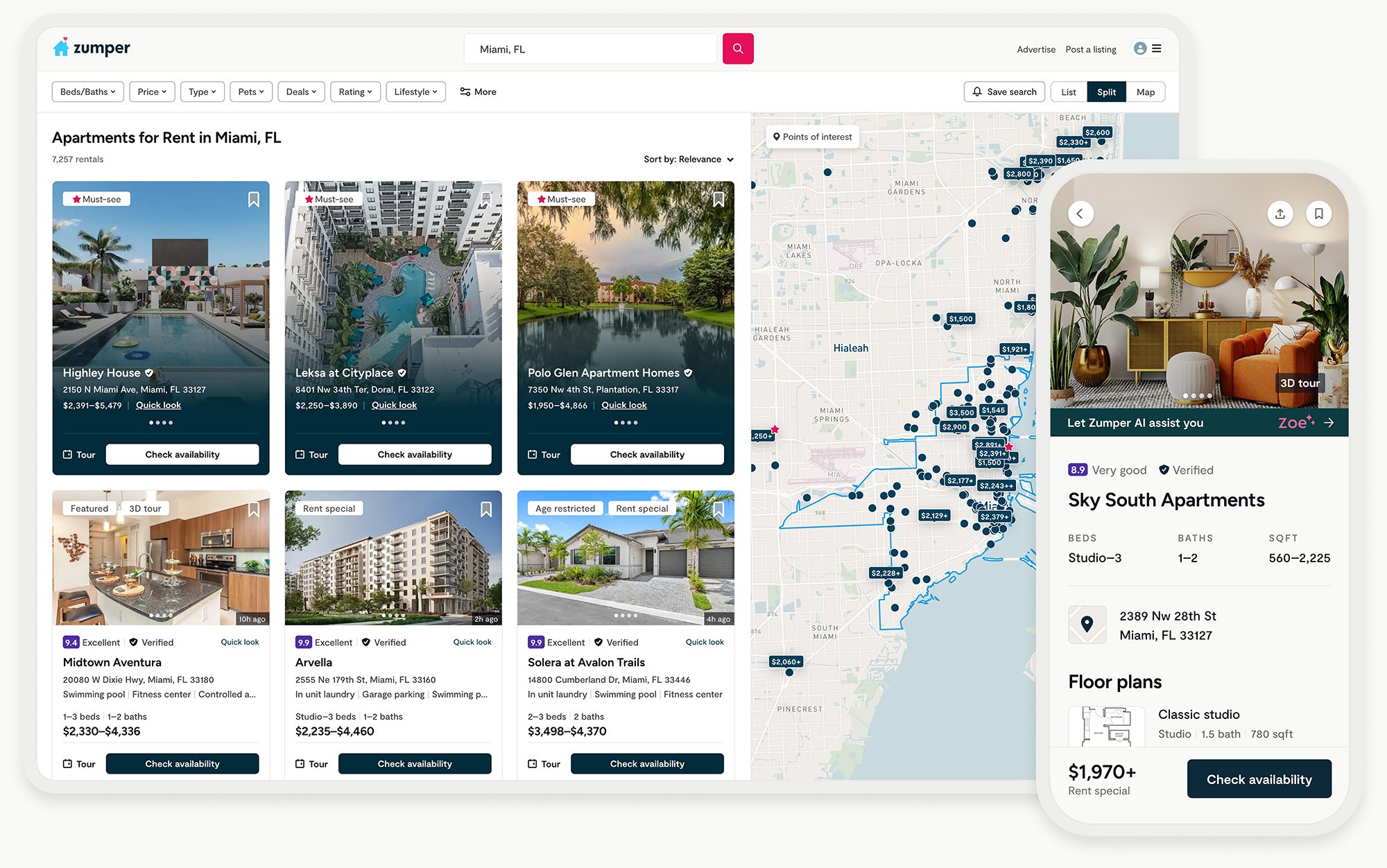
Task: Open the Deals filter dropdown
Action: 301,92
